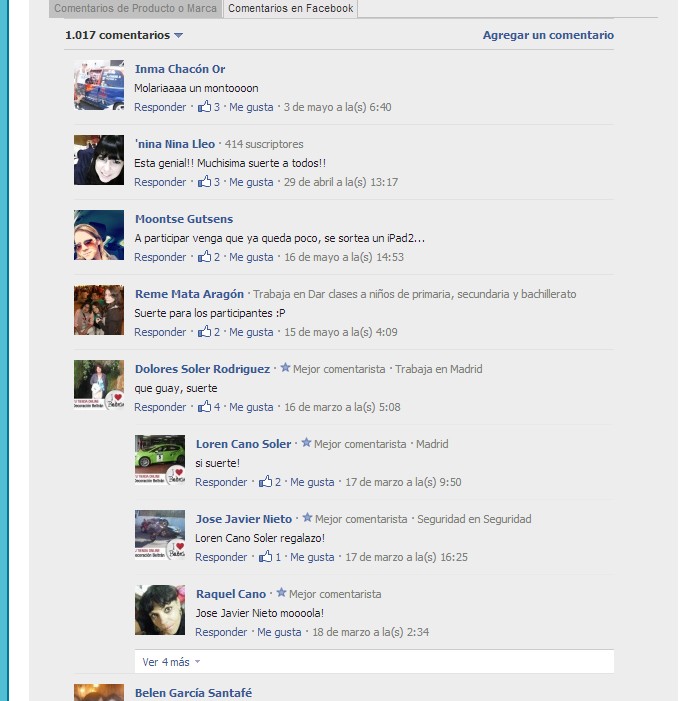Screen dimensions: 698x701
Task: Reply to Moontse Gutsens' comment via Responder
Action: (x=160, y=257)
